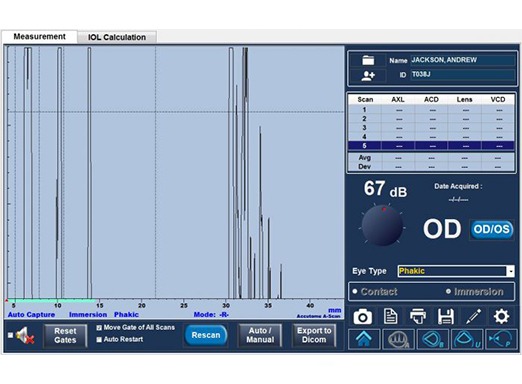Open the Eye Type dropdown arrow
The height and width of the screenshot is (384, 522).
click(510, 271)
